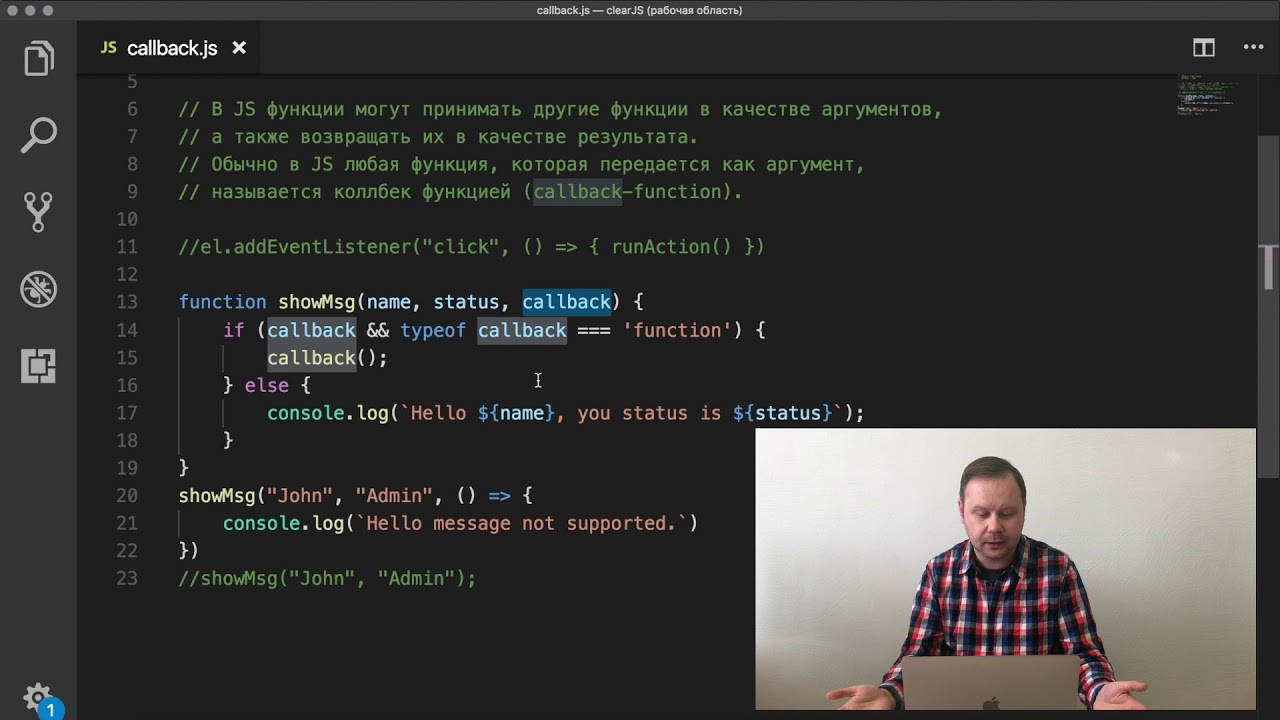1280x720 pixels.
Task: Click the "John" string on line 20
Action: click(x=299, y=495)
